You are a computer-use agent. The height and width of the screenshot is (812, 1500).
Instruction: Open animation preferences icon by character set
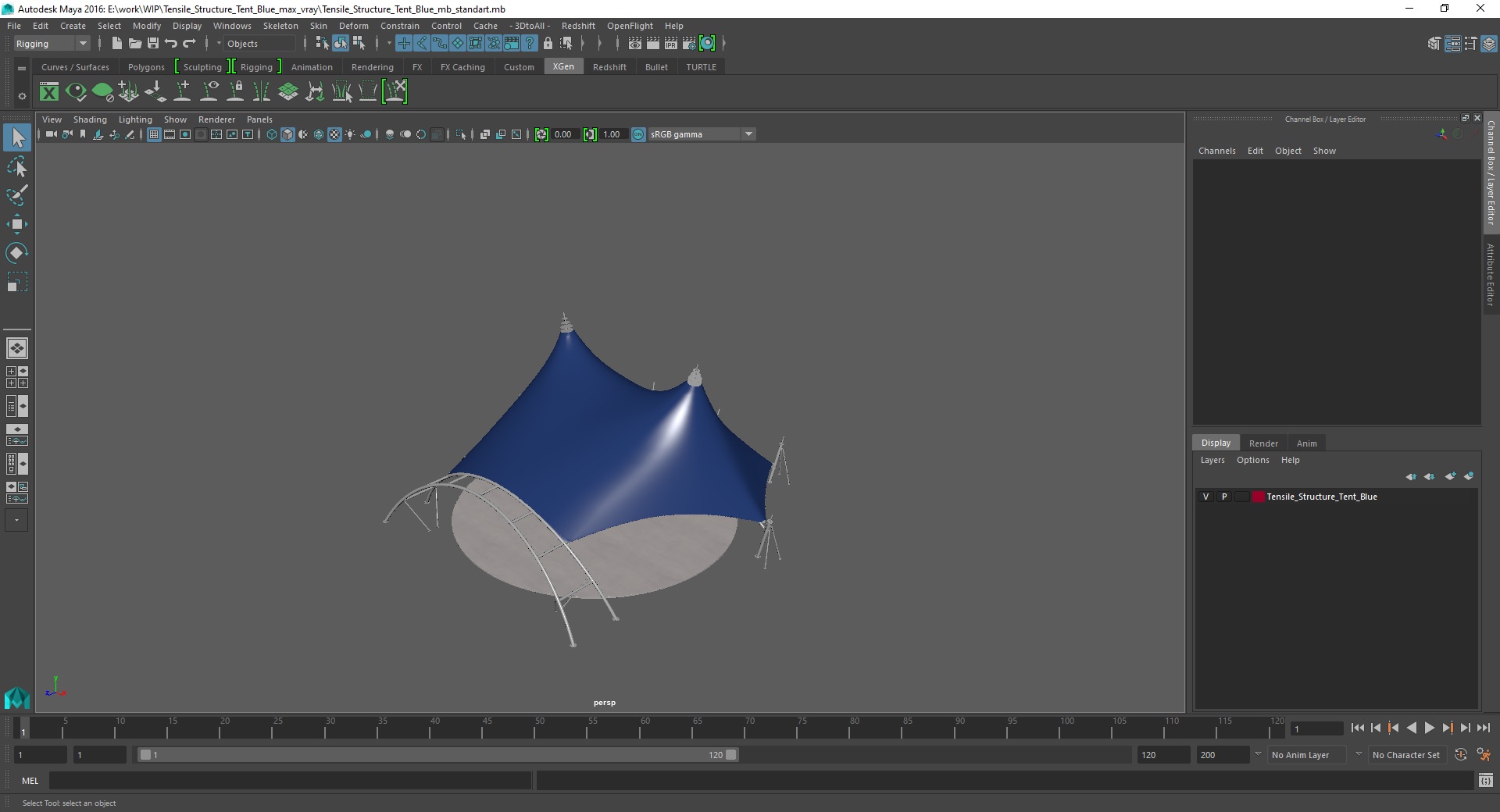click(x=1484, y=755)
